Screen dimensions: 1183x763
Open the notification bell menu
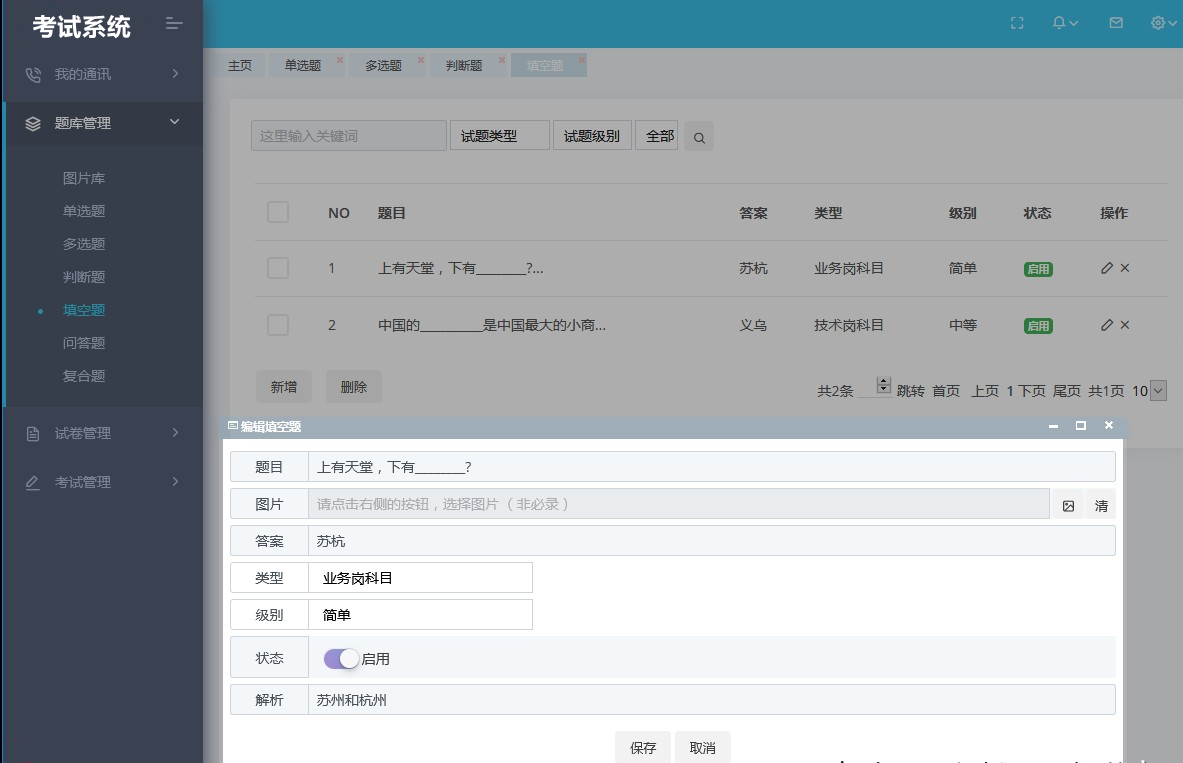(1064, 23)
